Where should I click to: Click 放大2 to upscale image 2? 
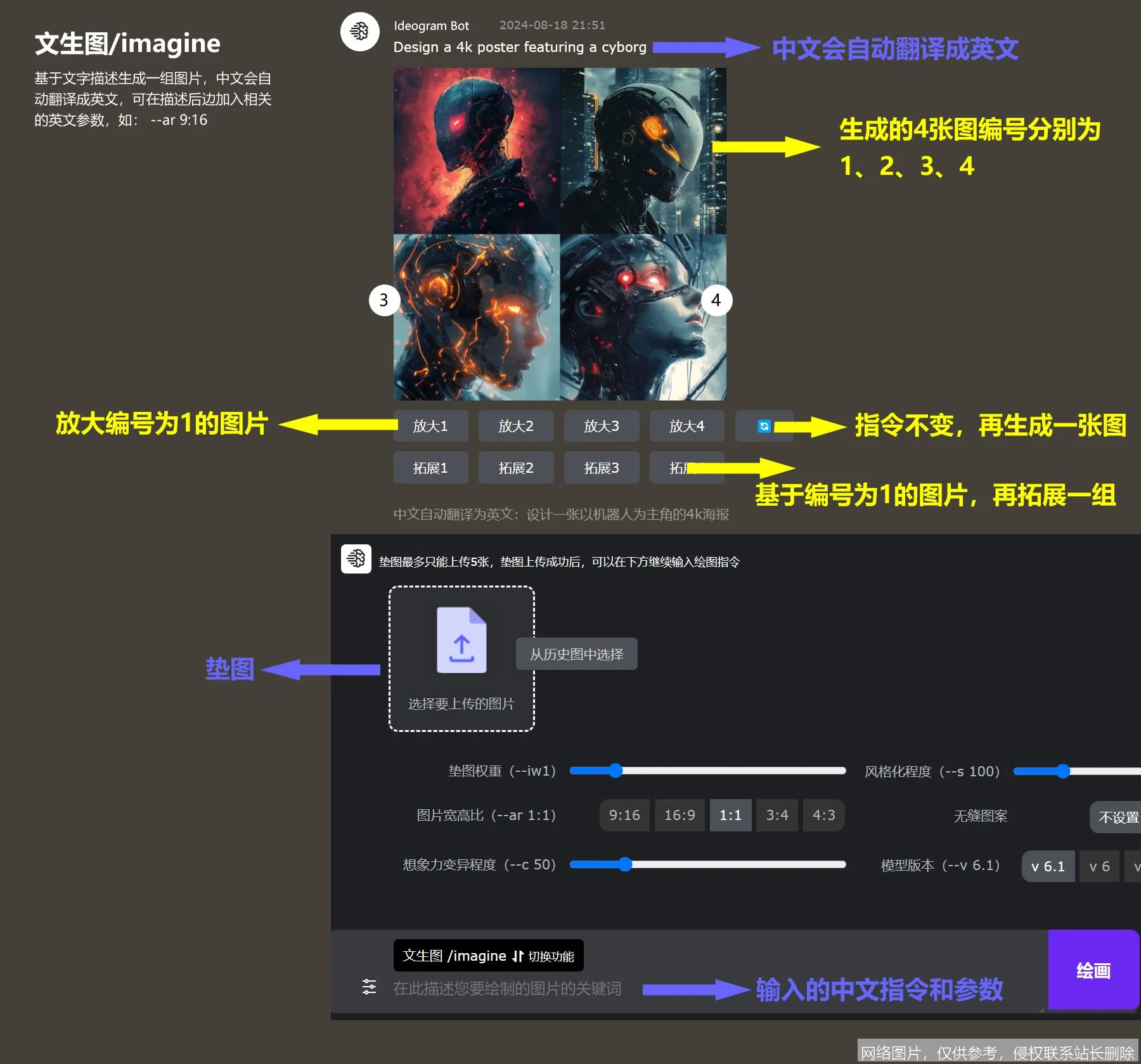(x=516, y=426)
